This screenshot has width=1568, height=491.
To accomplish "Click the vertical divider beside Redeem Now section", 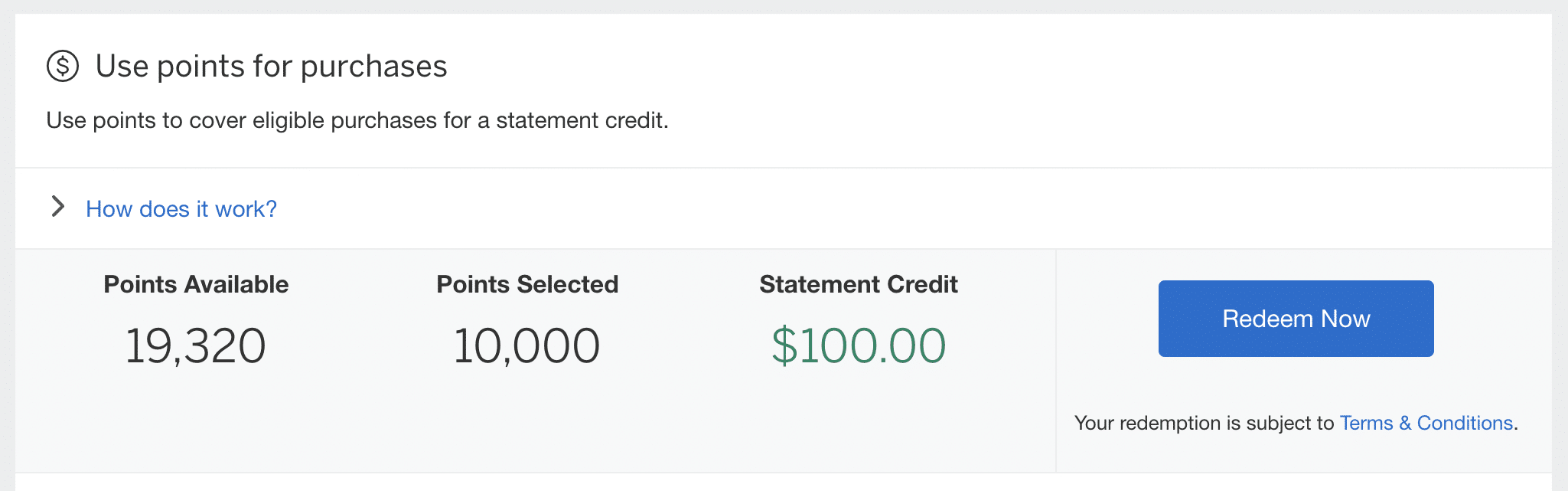I will pos(1056,360).
